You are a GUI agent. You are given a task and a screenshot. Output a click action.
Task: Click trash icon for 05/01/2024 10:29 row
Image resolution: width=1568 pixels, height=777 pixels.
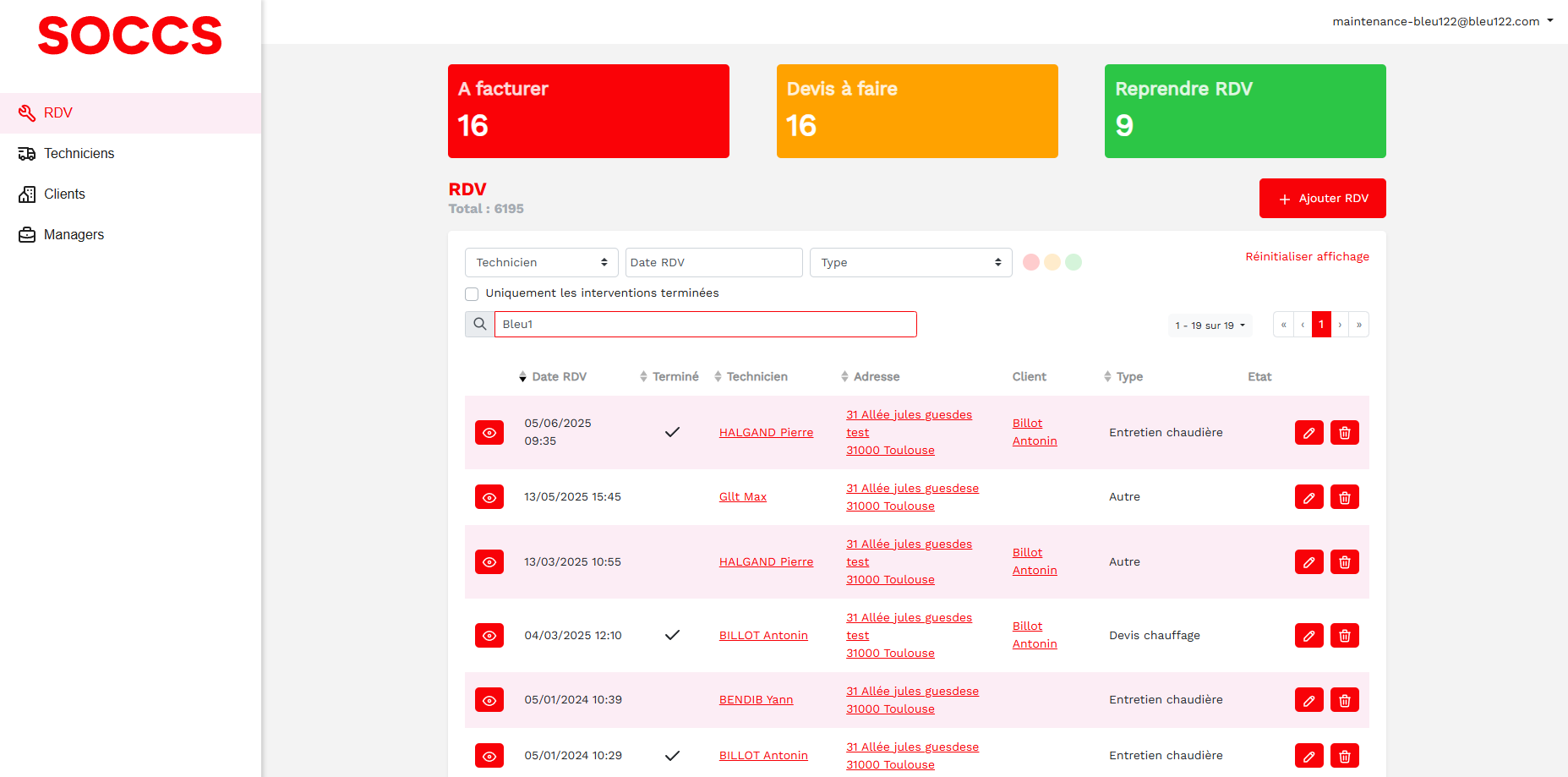1344,756
